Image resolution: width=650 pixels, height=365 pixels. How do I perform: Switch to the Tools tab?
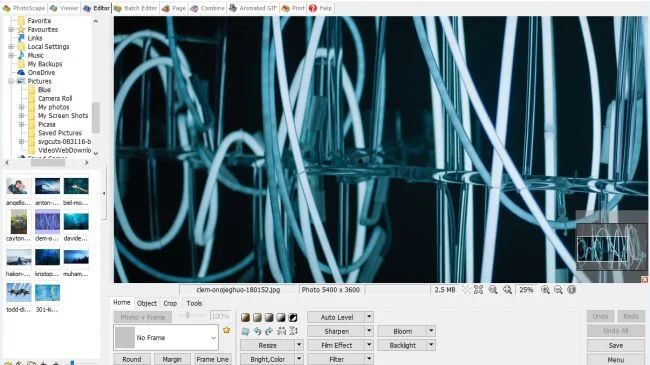pos(194,303)
